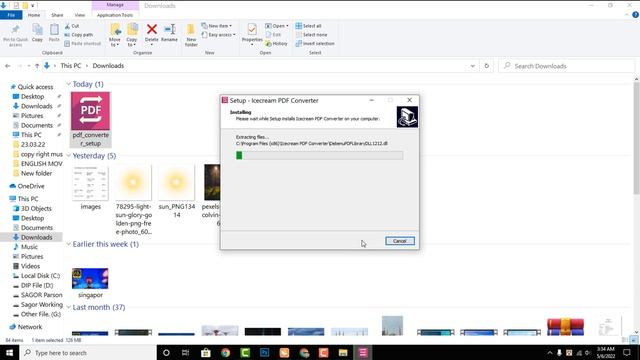Open the Windows Start menu
640x360 pixels.
pyautogui.click(x=9, y=353)
